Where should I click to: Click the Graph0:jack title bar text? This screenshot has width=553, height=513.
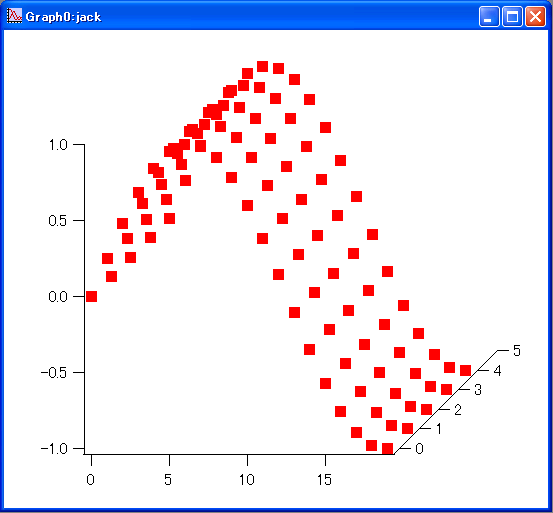63,17
